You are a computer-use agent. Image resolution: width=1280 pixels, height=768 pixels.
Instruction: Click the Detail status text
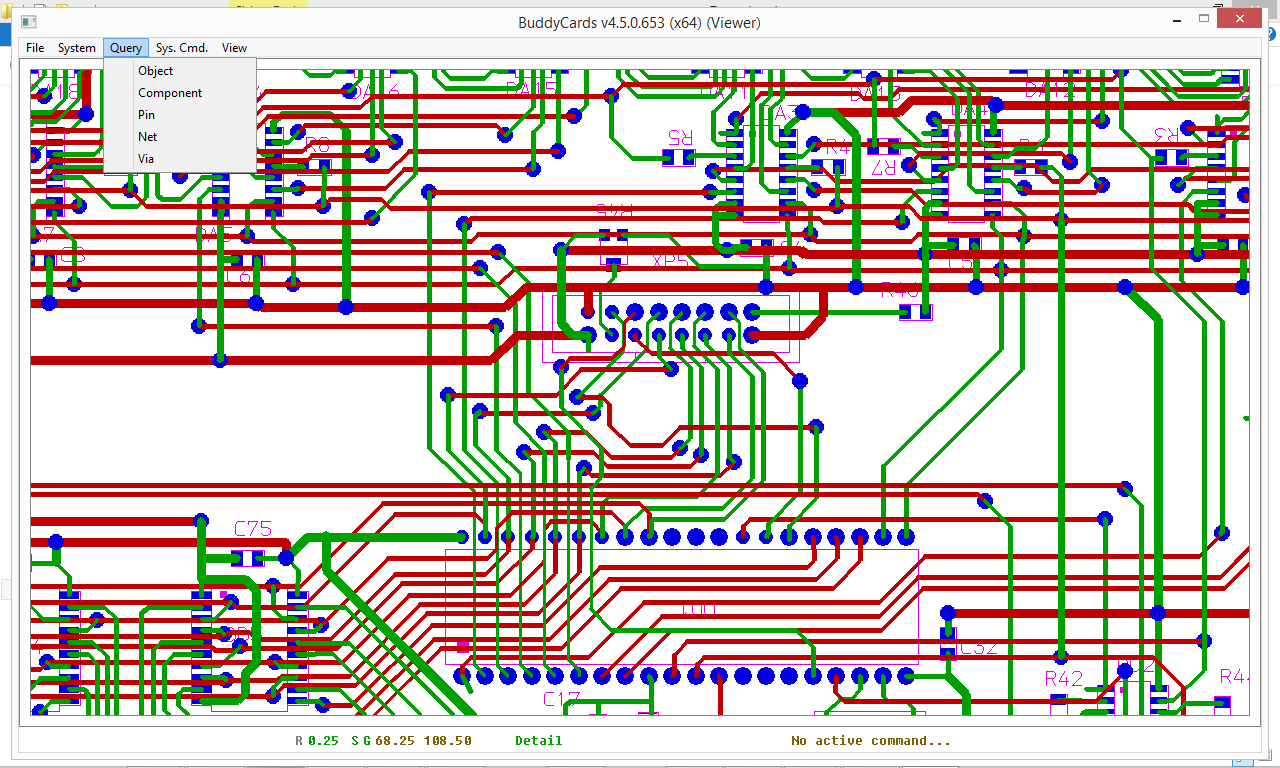pos(538,741)
